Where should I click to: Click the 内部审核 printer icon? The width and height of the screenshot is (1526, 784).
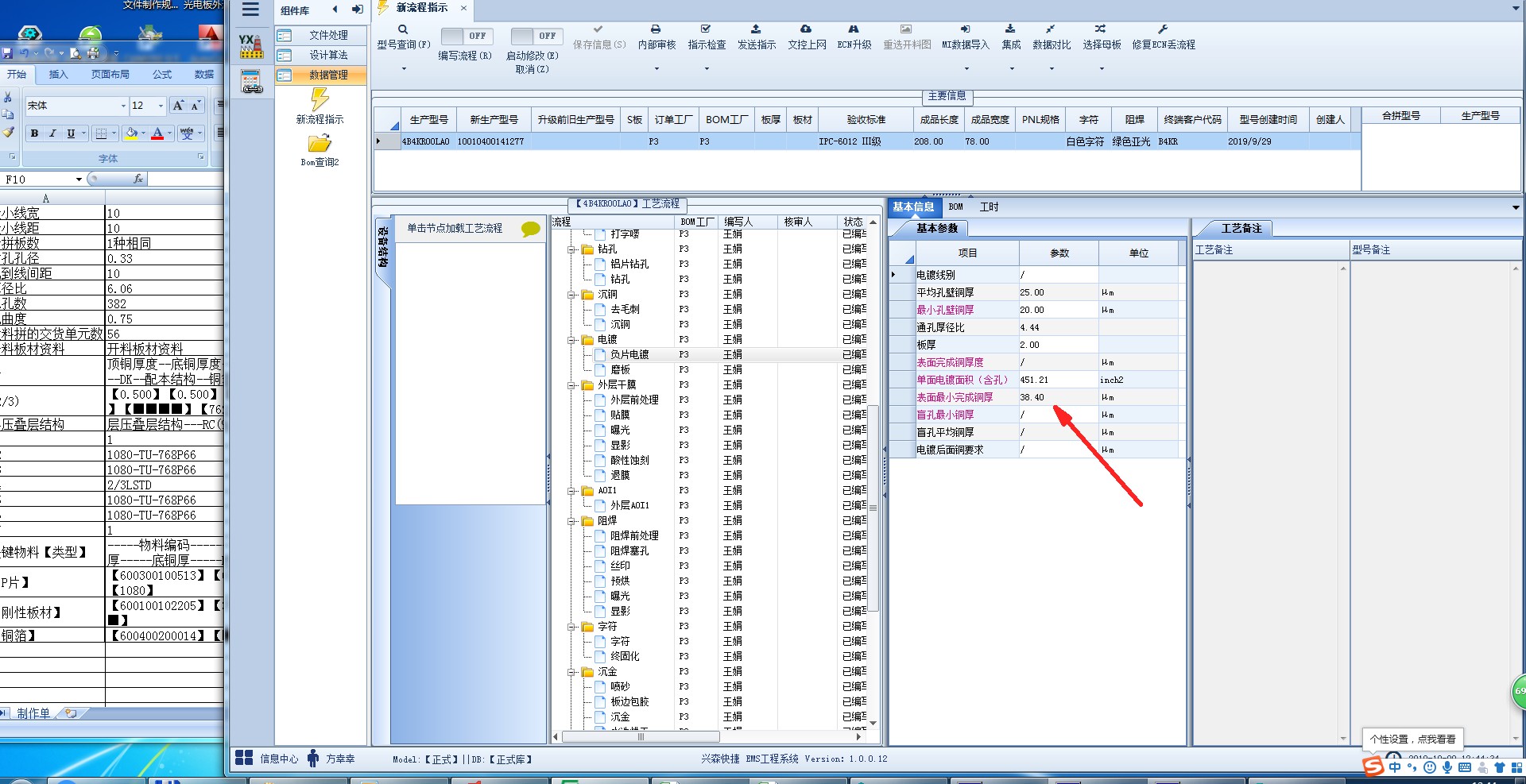(x=656, y=29)
